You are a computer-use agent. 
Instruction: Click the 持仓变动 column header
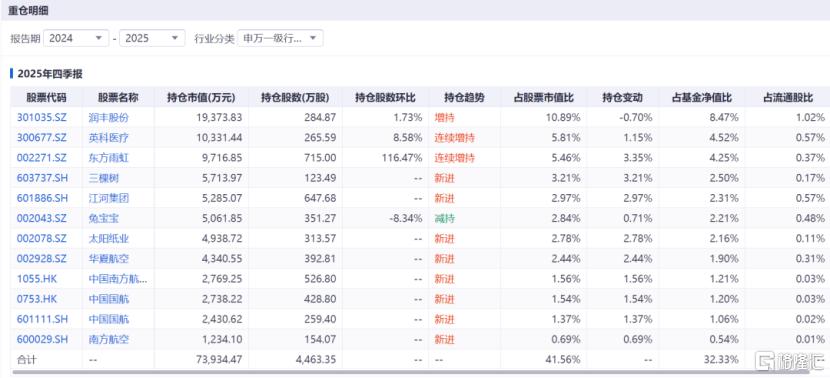(622, 98)
